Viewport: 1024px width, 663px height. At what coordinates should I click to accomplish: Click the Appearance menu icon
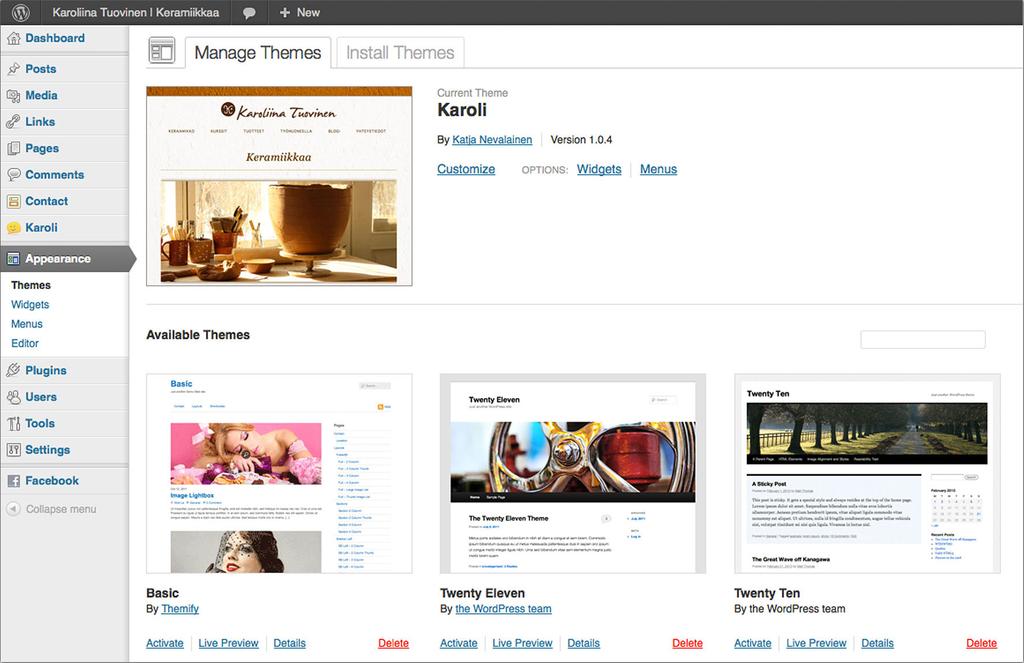point(14,259)
